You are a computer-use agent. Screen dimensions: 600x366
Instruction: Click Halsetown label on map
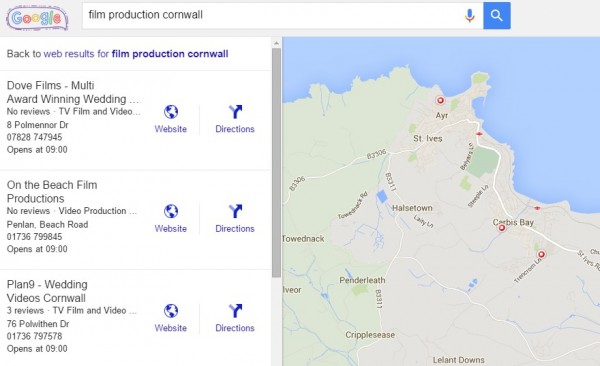[412, 208]
